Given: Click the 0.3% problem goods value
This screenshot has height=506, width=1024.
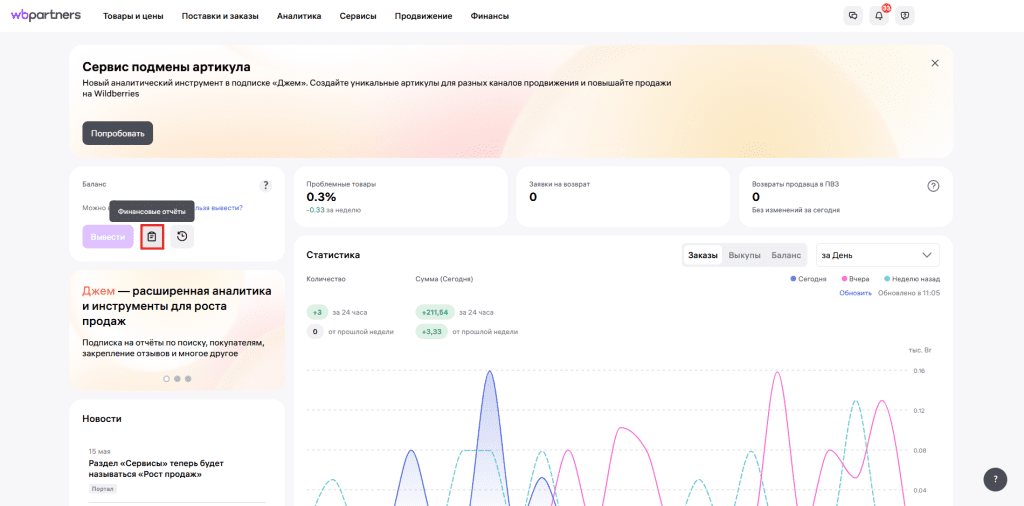Looking at the screenshot, I should (321, 197).
